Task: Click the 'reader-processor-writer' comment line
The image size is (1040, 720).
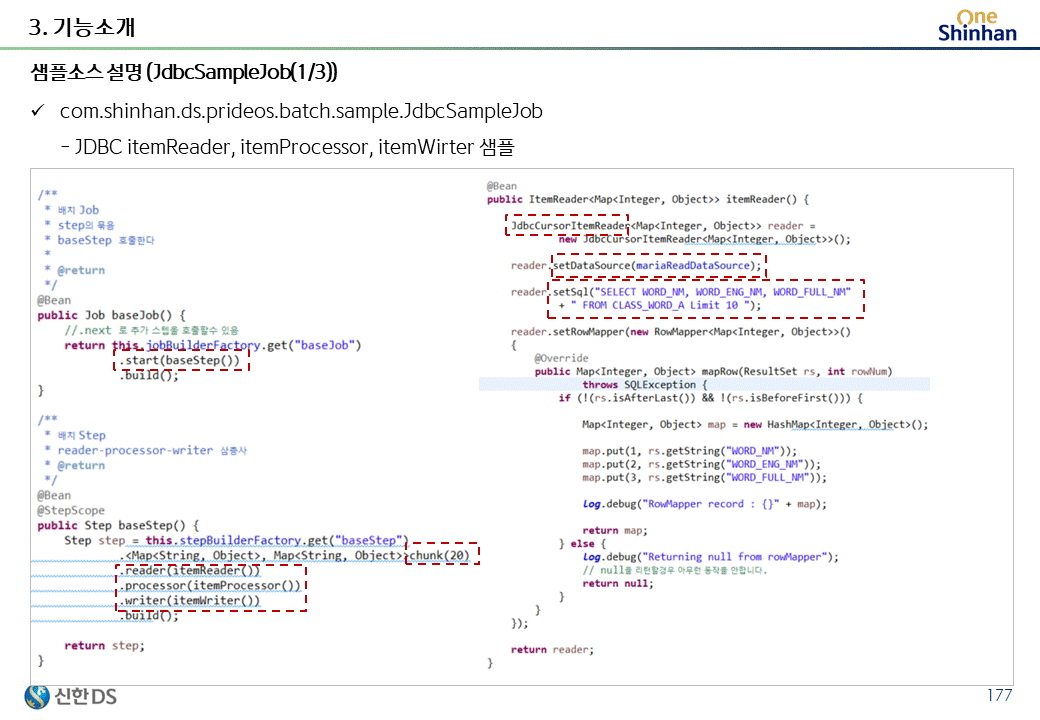Action: [x=152, y=450]
